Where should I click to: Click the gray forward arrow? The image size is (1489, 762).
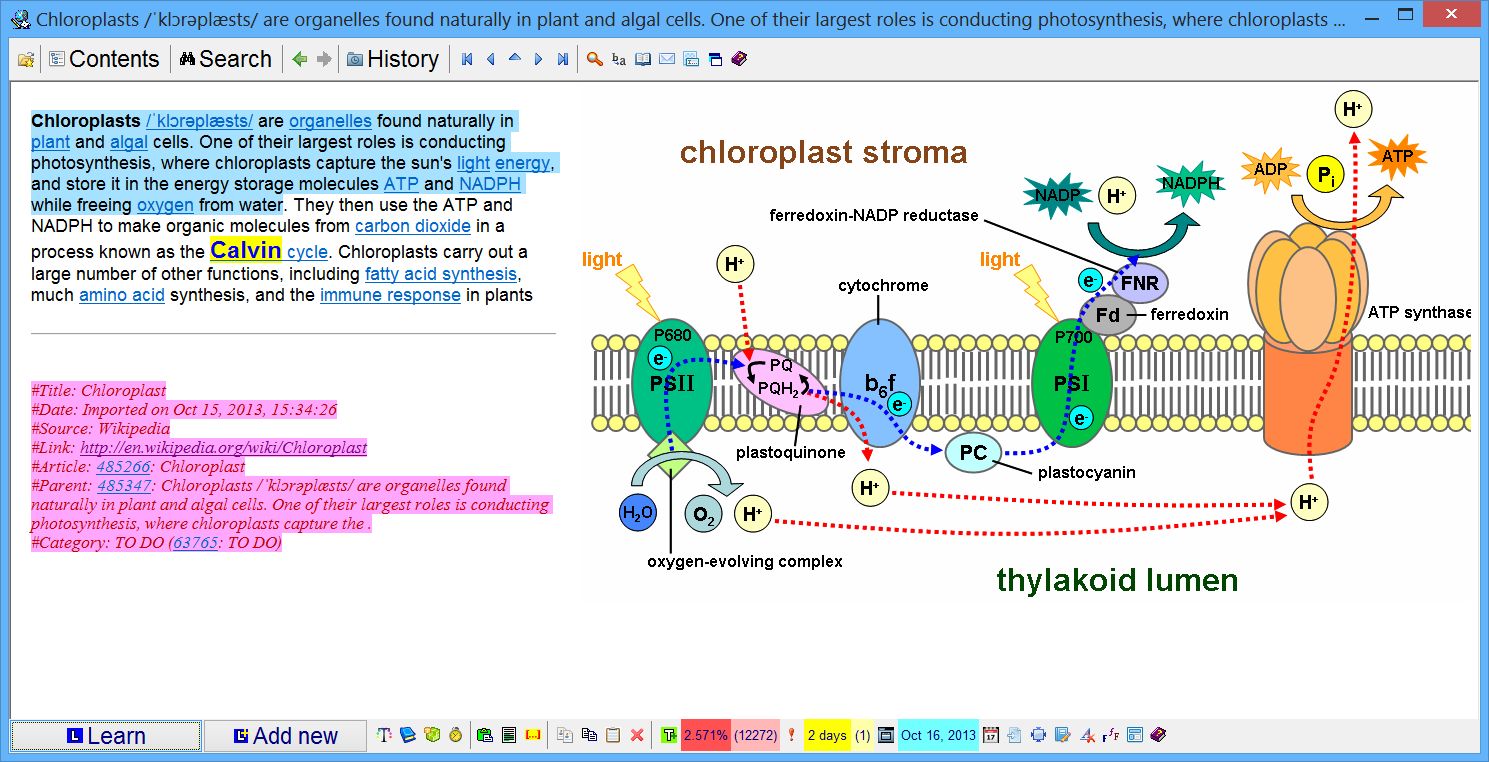[x=323, y=59]
